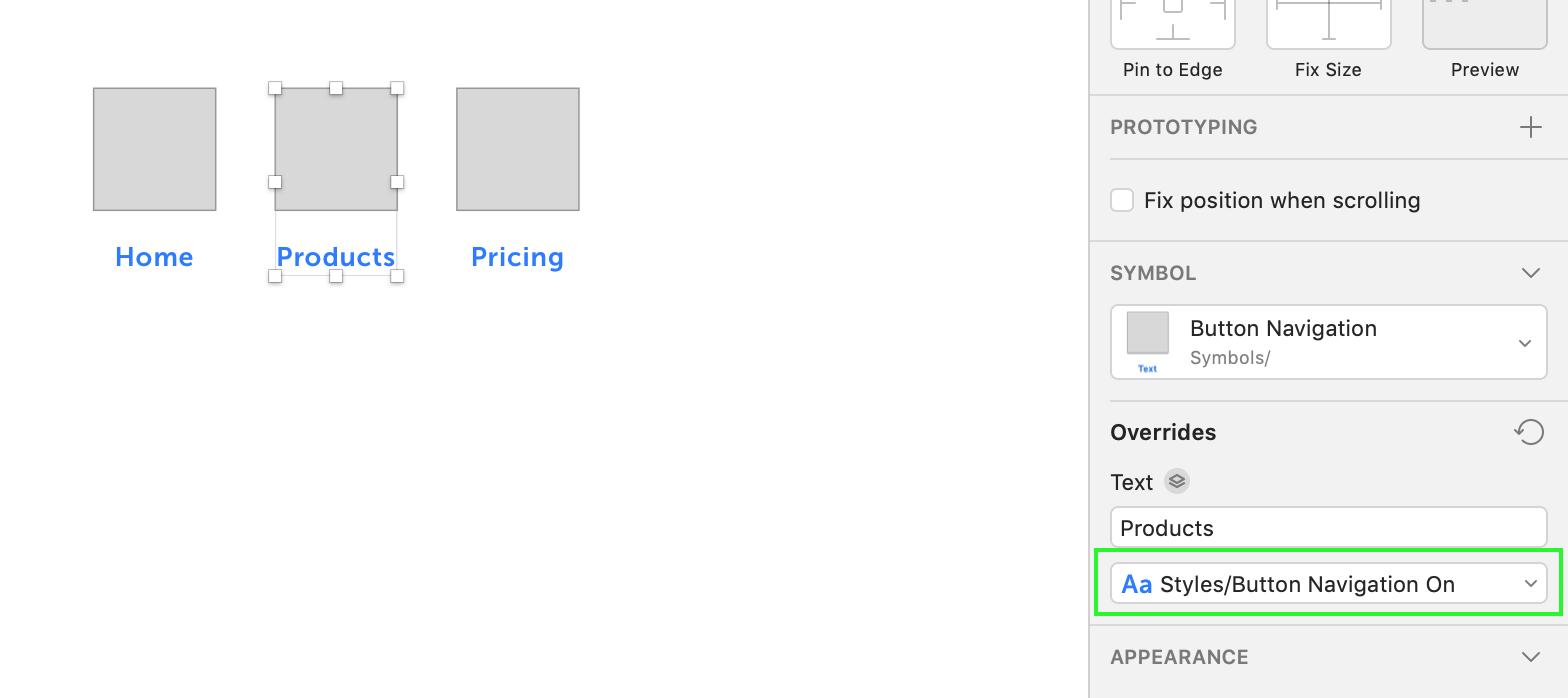This screenshot has height=698, width=1568.
Task: Click the bottom-right selection handle
Action: [x=397, y=276]
